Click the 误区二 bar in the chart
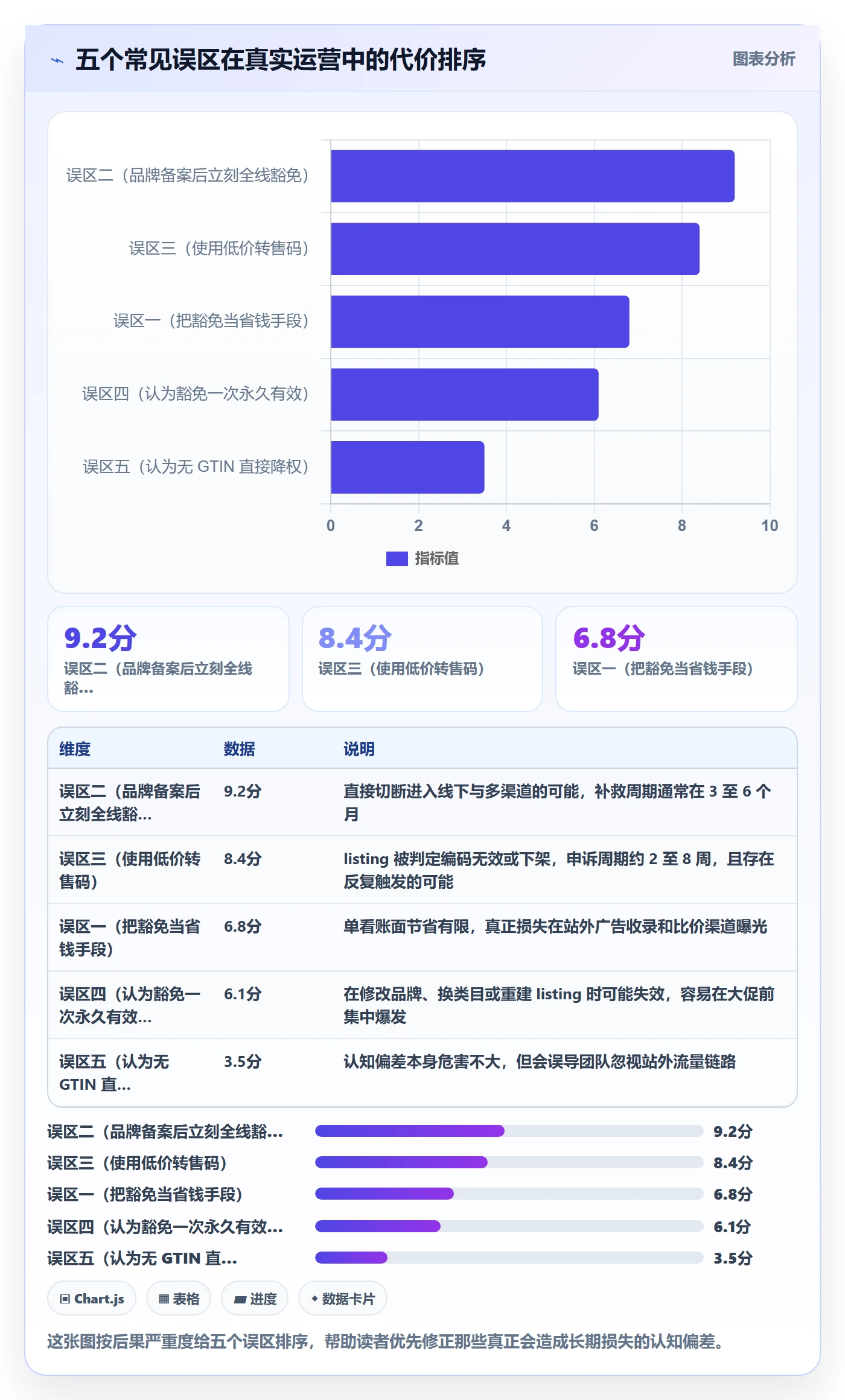845x1400 pixels. pos(532,176)
